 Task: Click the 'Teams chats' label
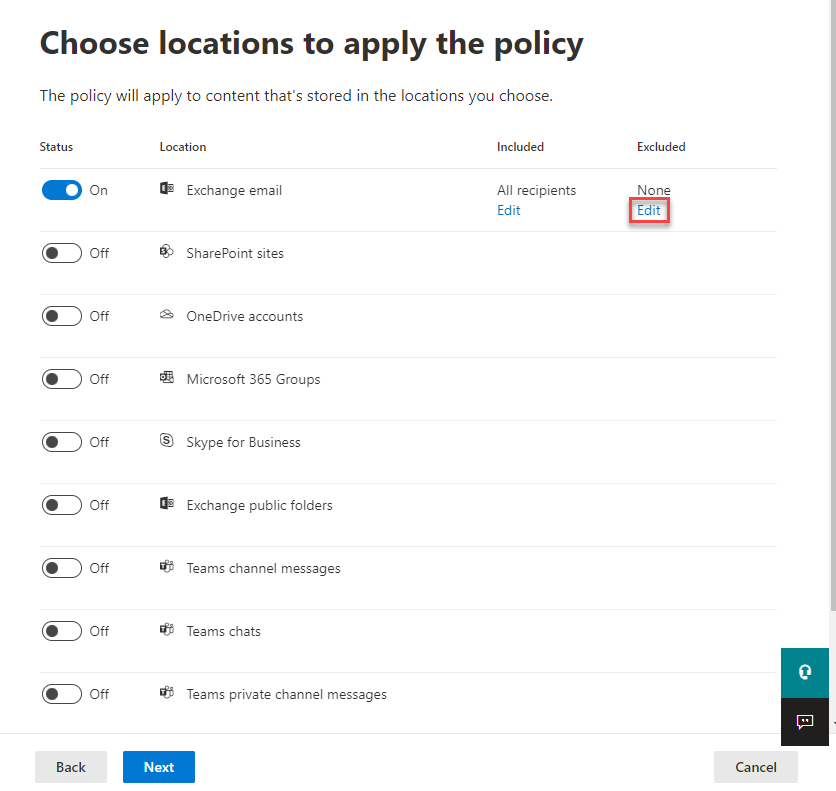223,631
